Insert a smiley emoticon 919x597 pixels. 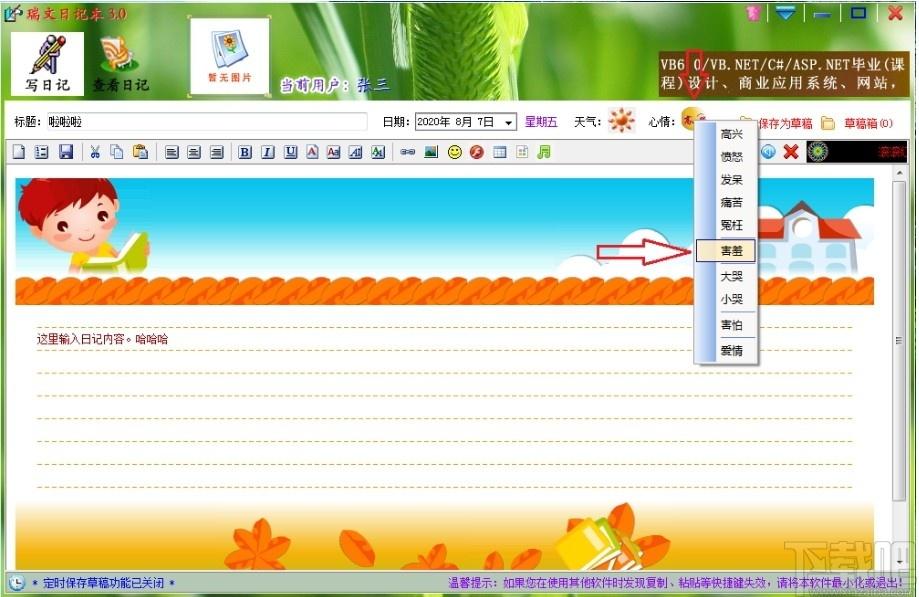click(454, 152)
